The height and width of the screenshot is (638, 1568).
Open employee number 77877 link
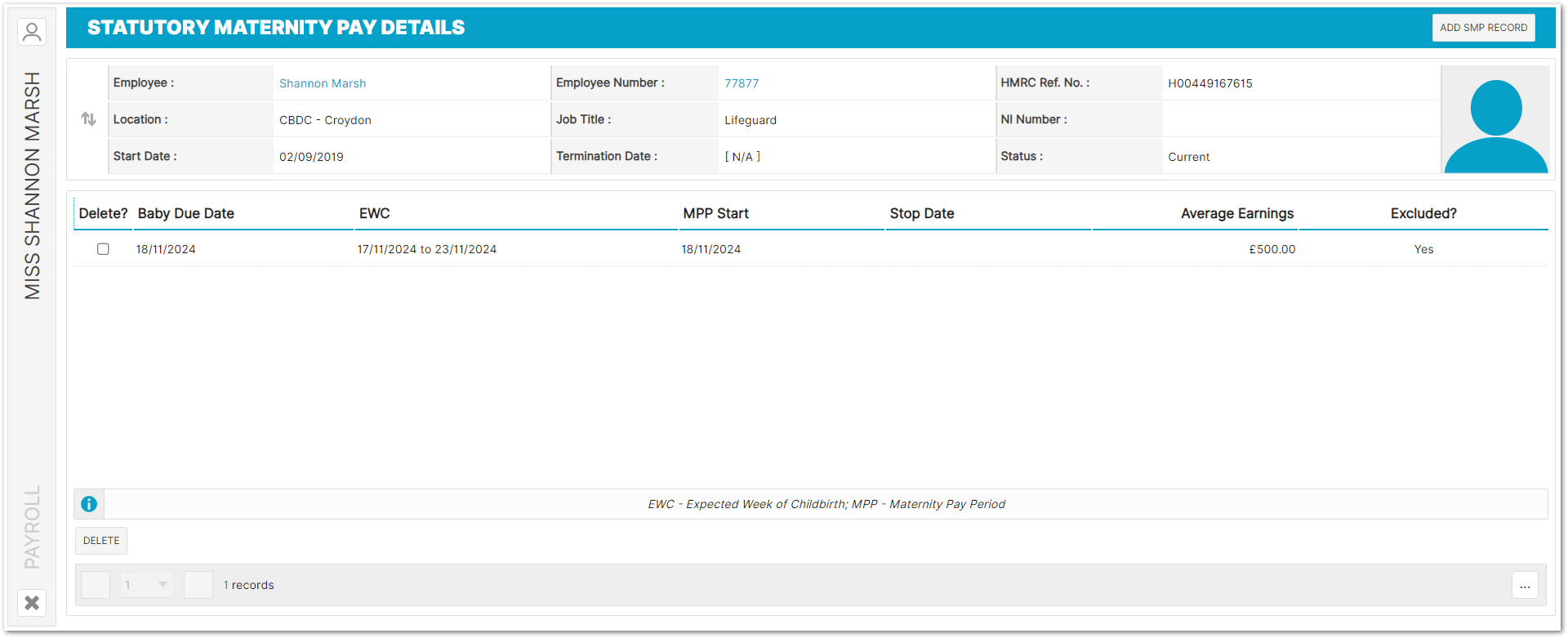[742, 83]
